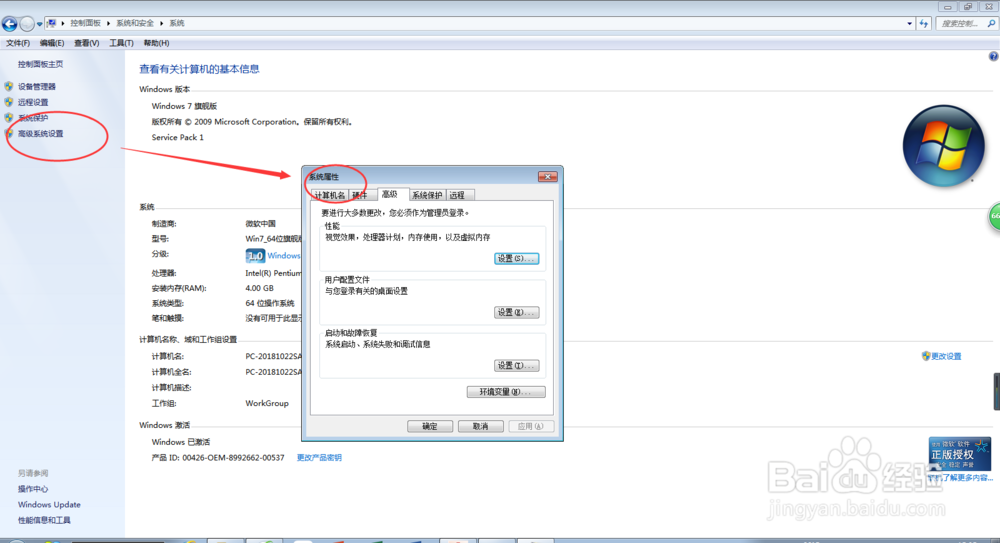Click 应用(A) button in dialog
The image size is (1000, 543).
point(531,426)
